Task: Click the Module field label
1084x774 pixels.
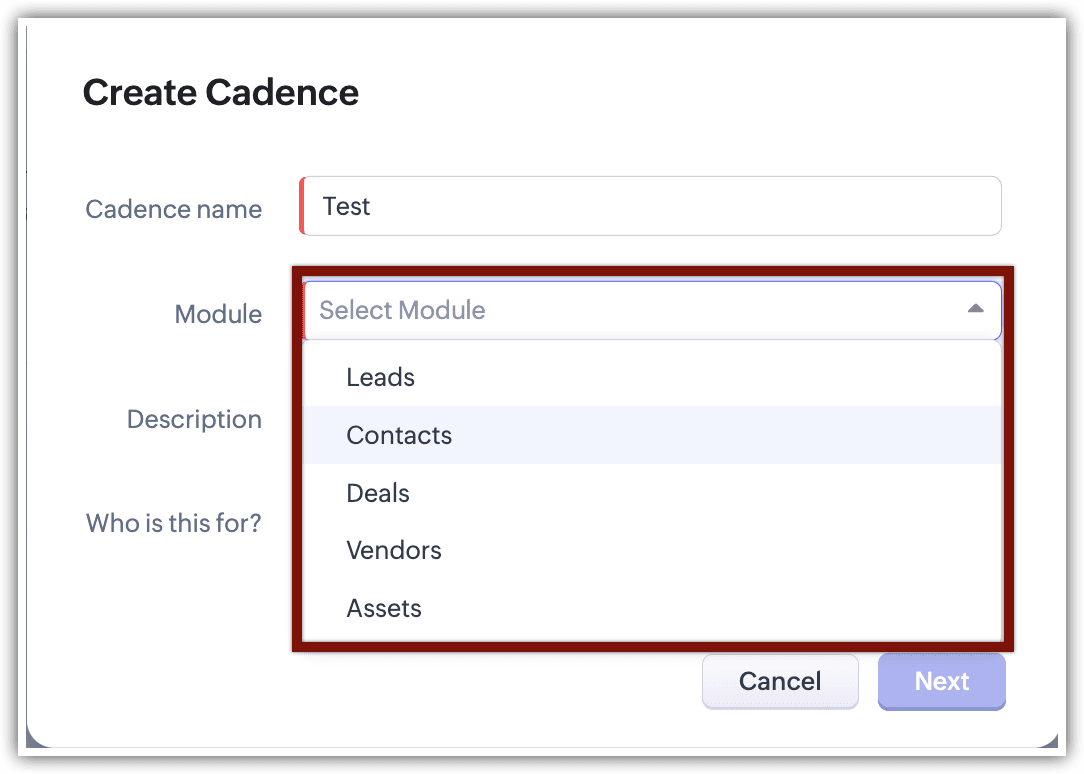Action: click(218, 314)
